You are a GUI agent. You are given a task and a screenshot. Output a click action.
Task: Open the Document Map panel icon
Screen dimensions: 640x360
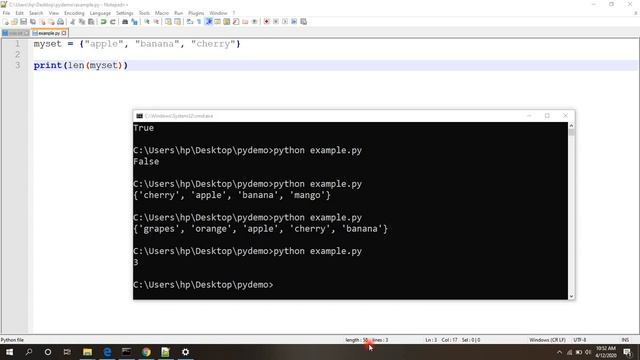tap(227, 22)
